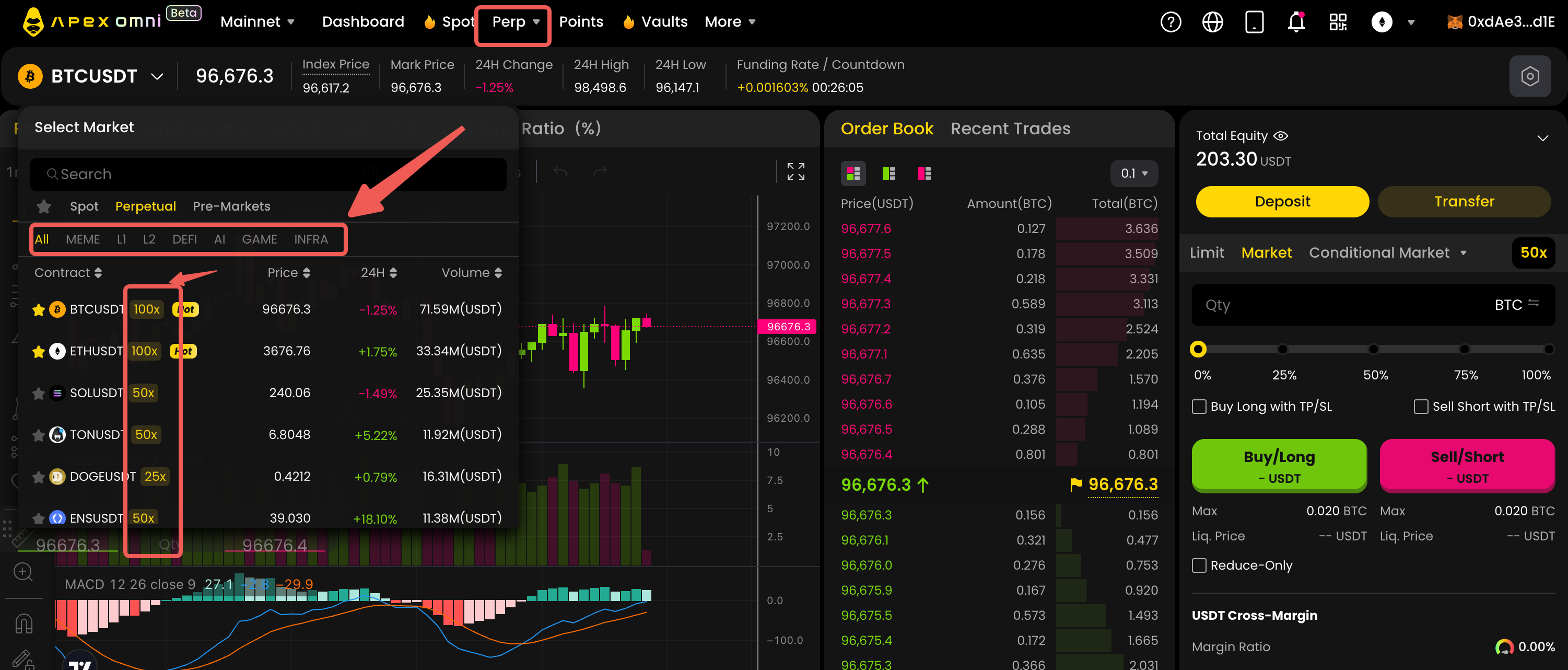This screenshot has height=670, width=1568.
Task: Click the Sell/Short button
Action: (1467, 466)
